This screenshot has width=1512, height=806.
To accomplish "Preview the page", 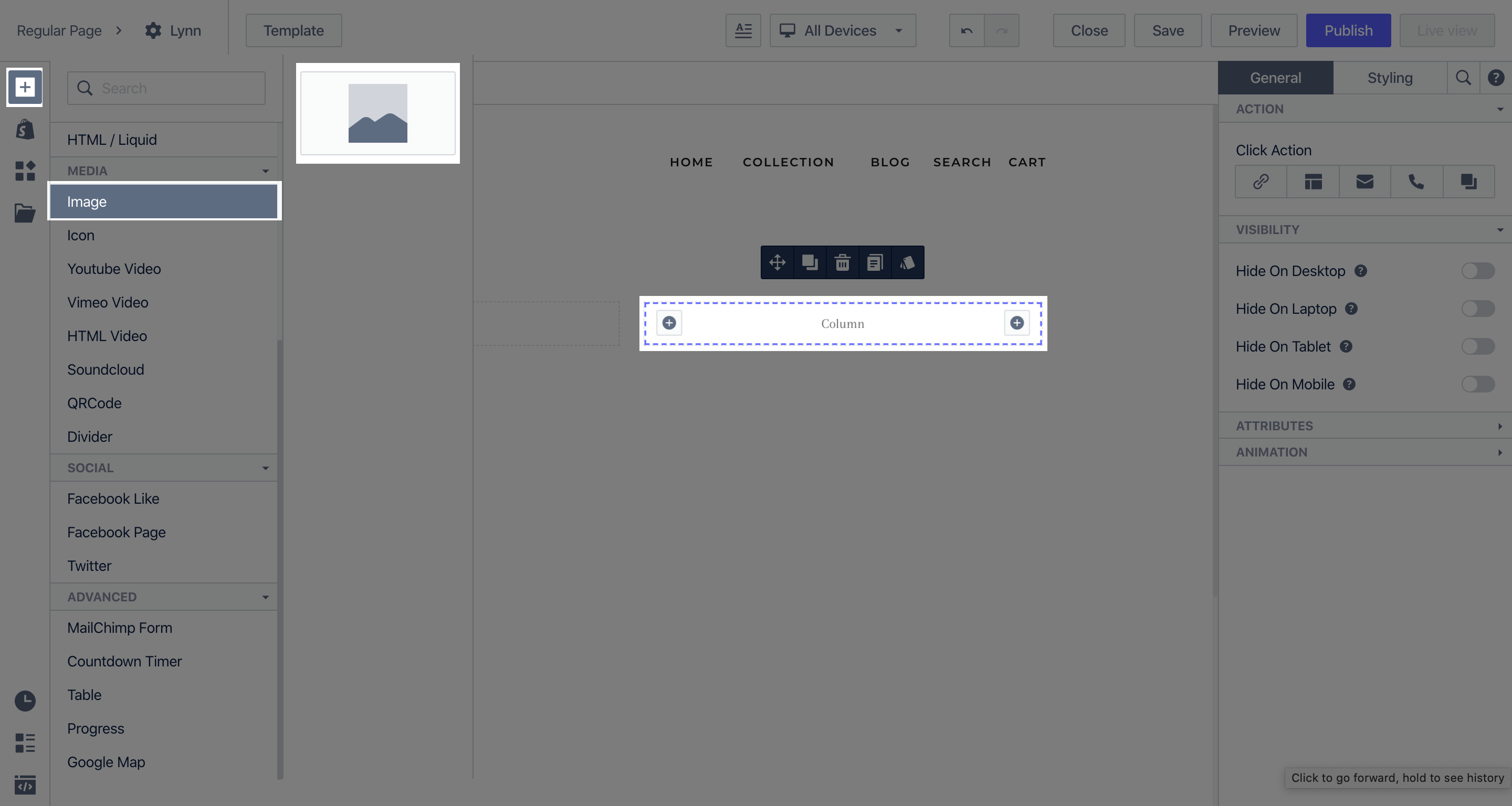I will coord(1254,30).
